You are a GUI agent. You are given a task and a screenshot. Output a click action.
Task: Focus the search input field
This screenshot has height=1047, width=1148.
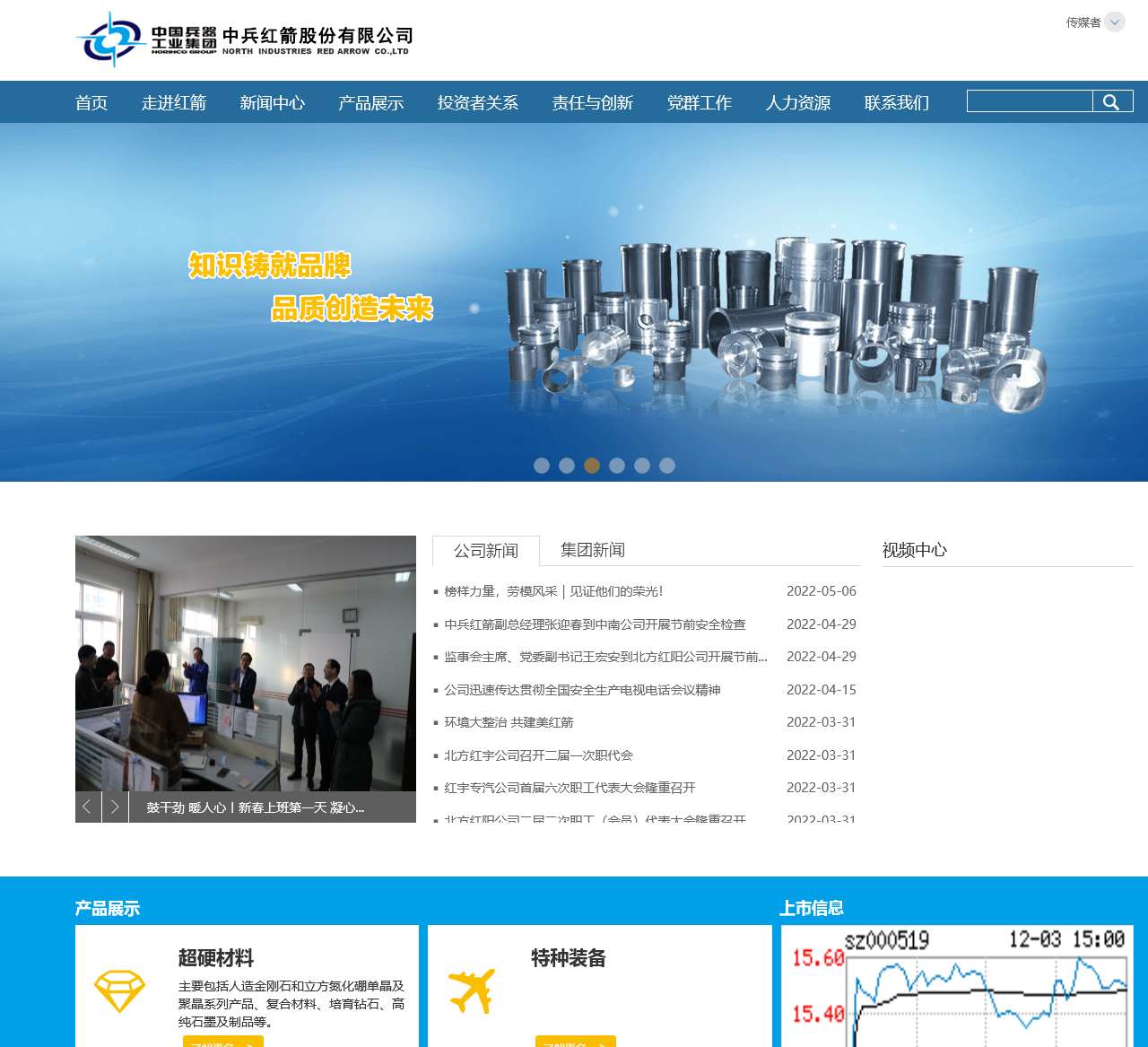pos(1030,101)
